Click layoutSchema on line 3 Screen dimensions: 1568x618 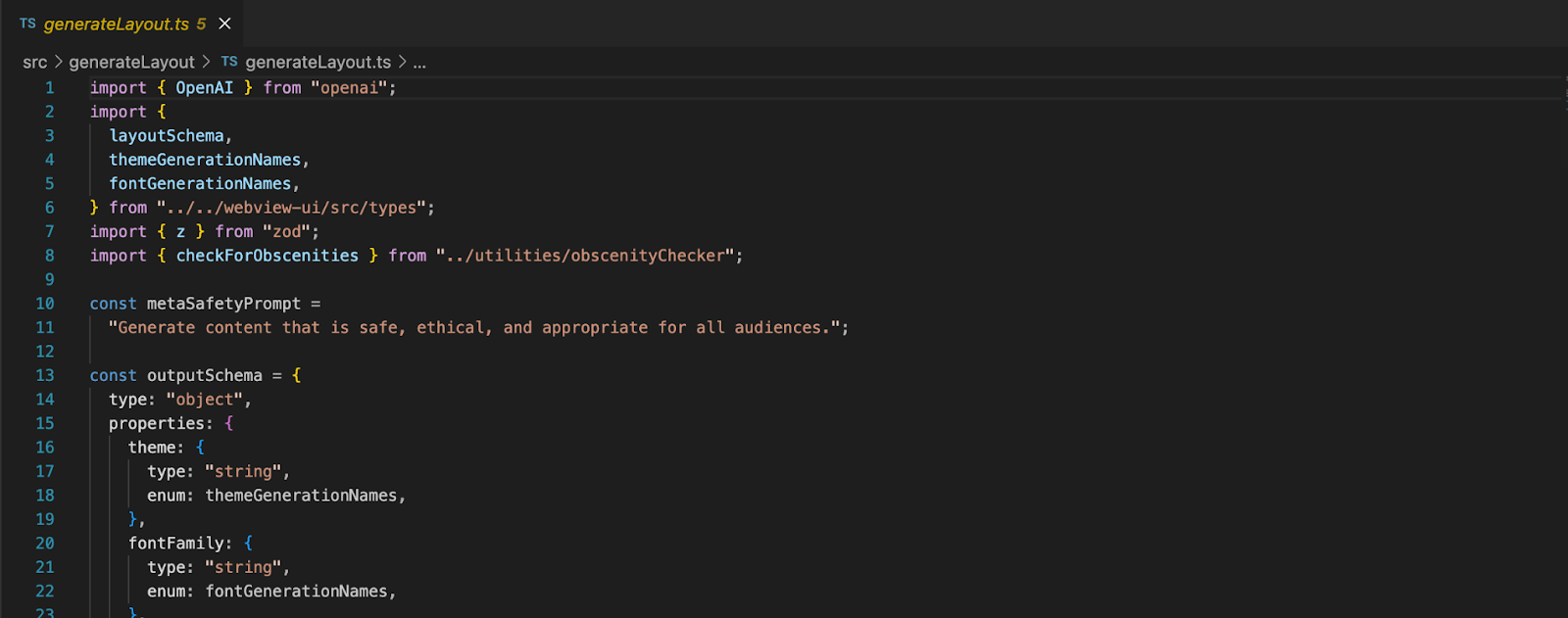167,136
